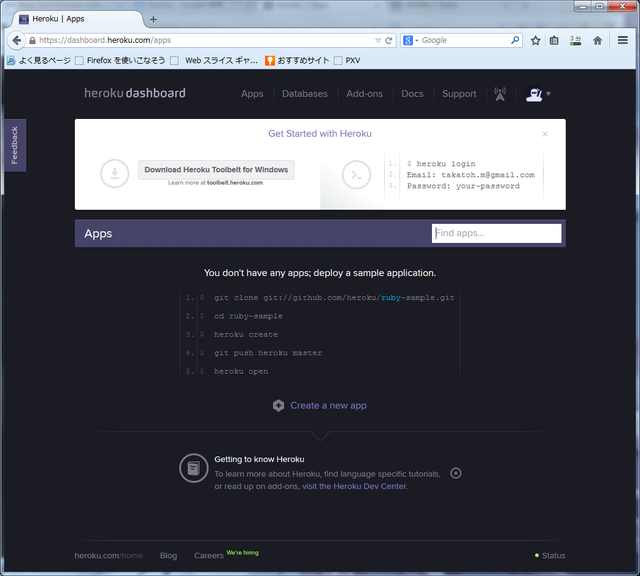This screenshot has width=640, height=576.
Task: Click the terminal prompt circle icon
Action: (x=356, y=175)
